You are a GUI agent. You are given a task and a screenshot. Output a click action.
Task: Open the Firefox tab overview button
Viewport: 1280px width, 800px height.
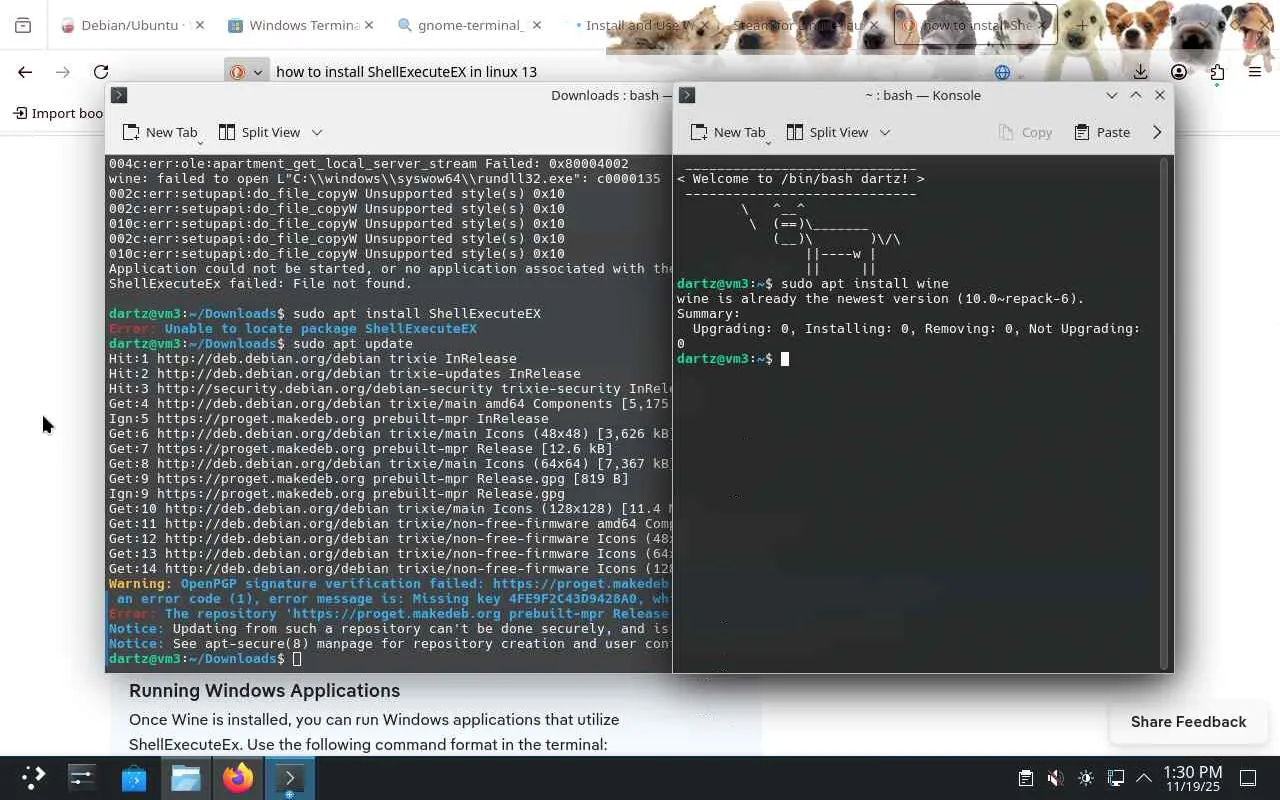[x=23, y=26]
